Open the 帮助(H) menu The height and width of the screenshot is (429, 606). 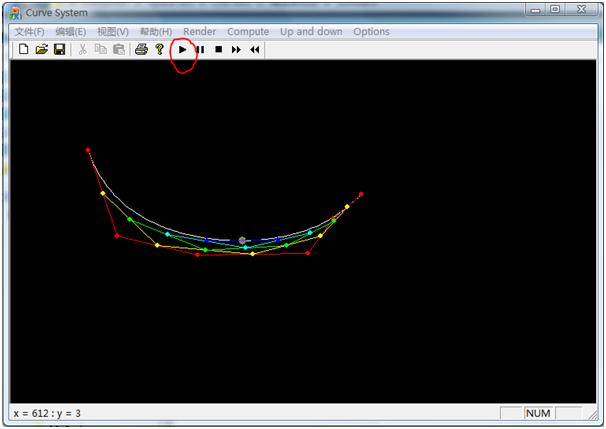tap(156, 32)
